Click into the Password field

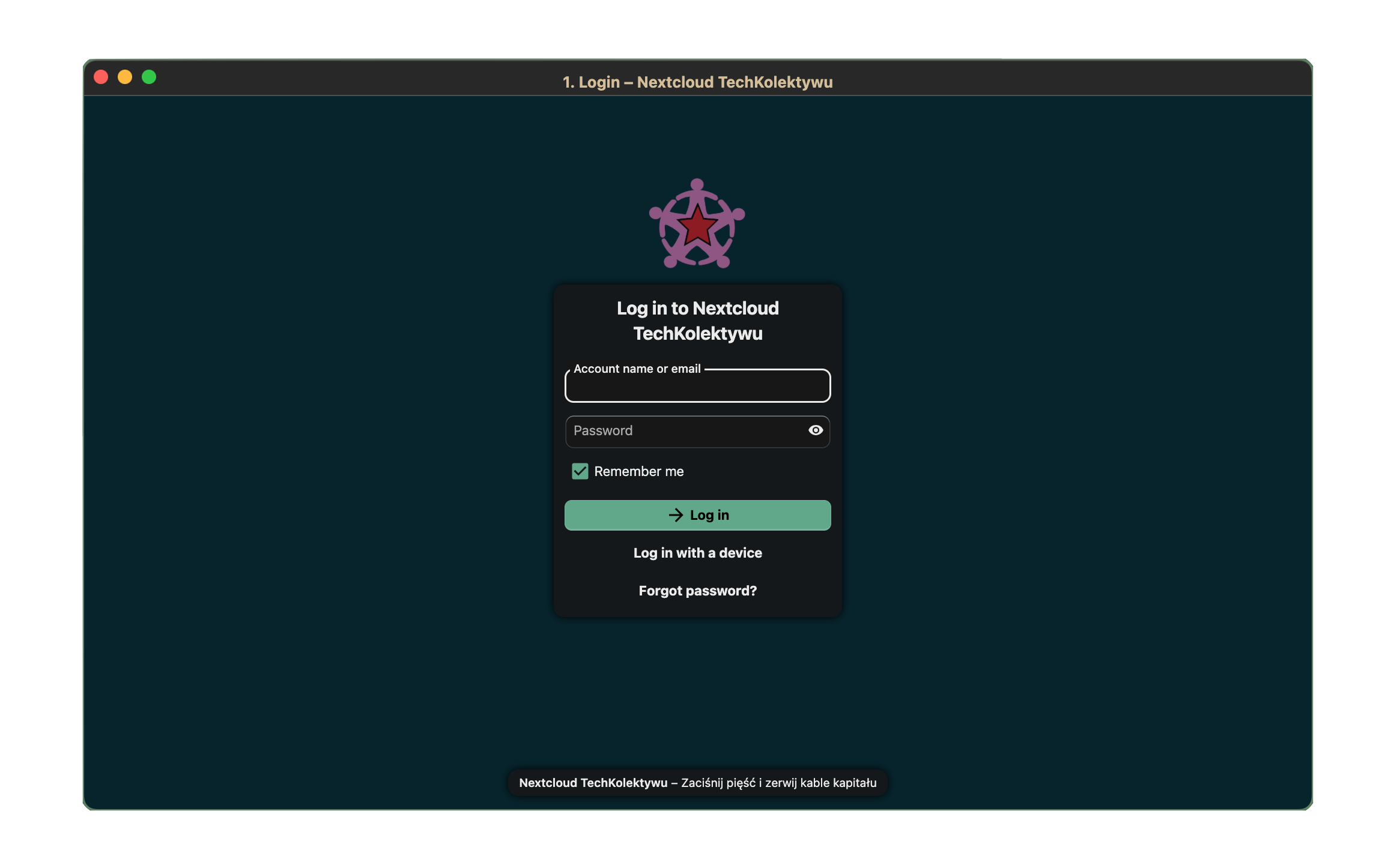click(697, 431)
